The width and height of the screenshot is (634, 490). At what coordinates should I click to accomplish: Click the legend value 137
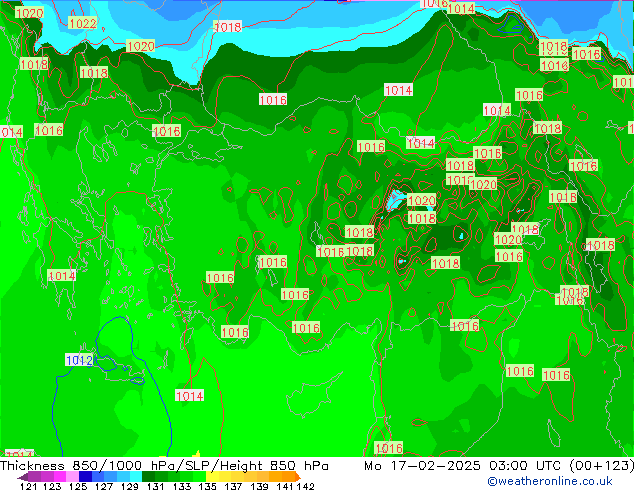coord(233,486)
